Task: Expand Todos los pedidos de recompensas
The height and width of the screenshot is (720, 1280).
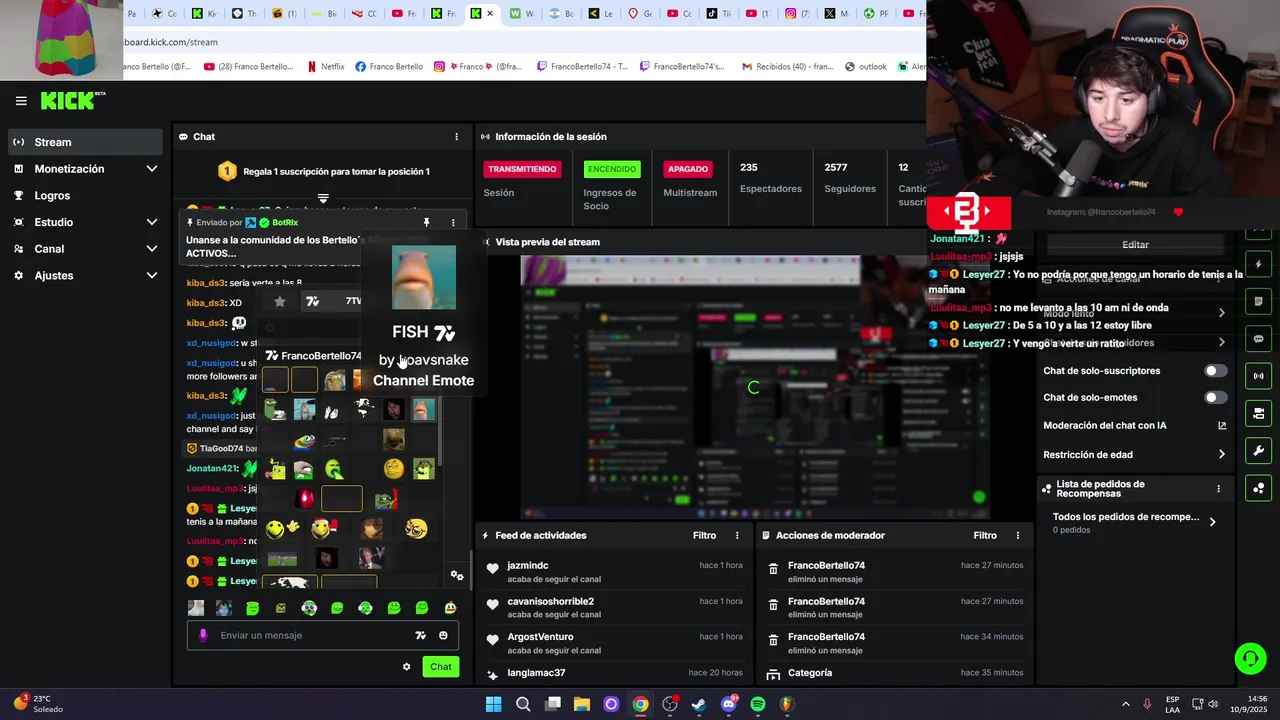Action: click(x=1135, y=522)
